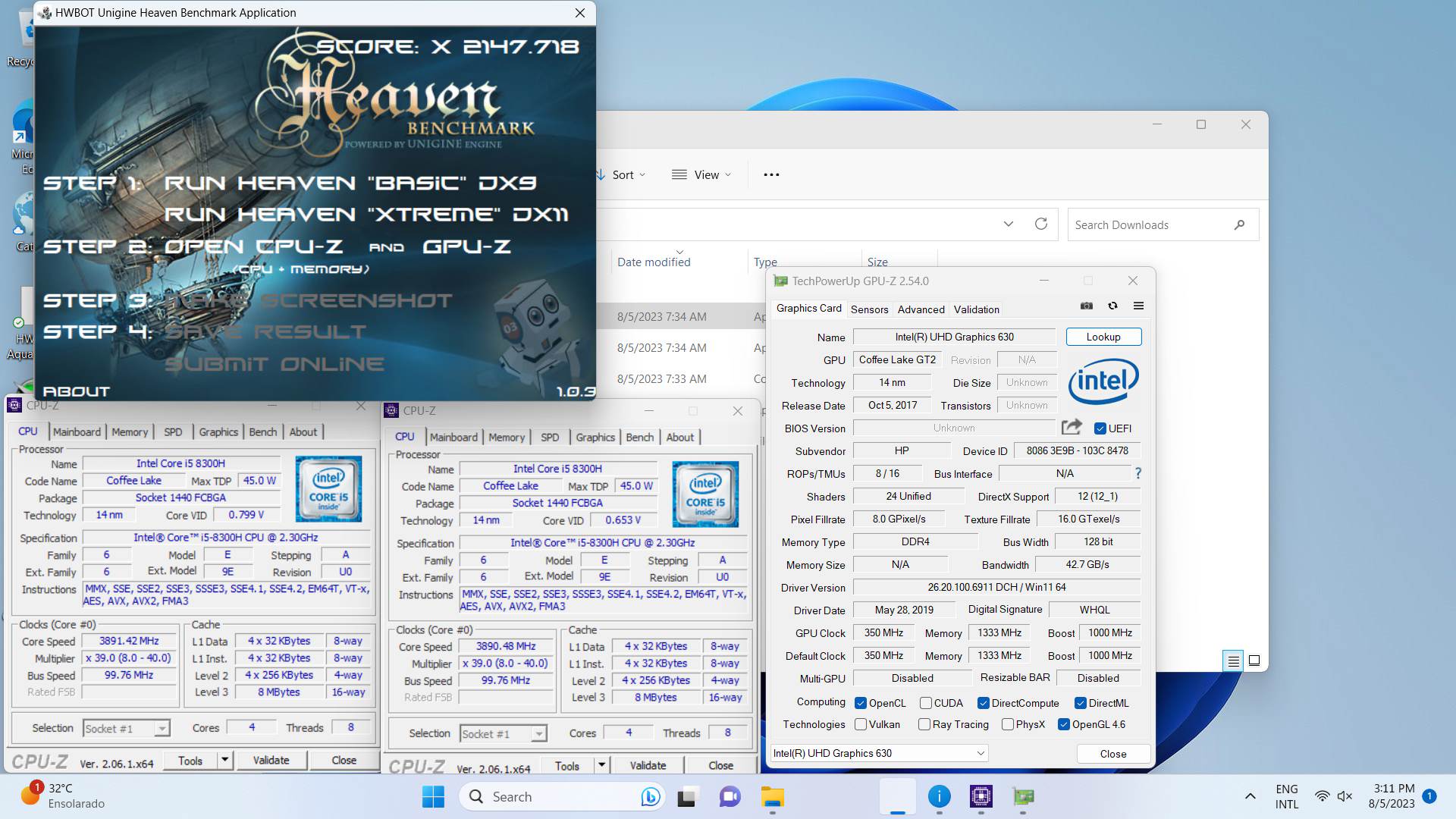Click the Core i5 badge in right CPU-Z
The width and height of the screenshot is (1456, 819).
point(705,494)
